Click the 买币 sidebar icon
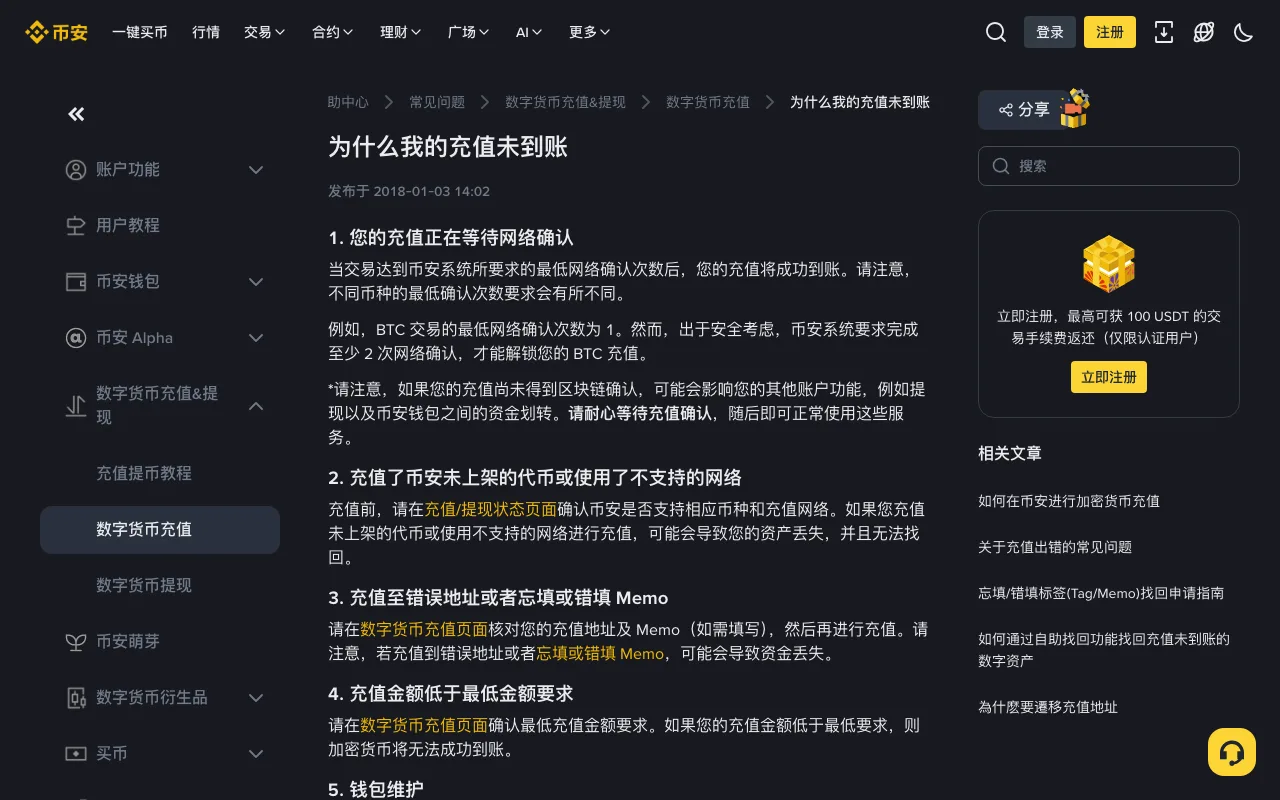Screen dimensions: 1280x800 pyautogui.click(x=76, y=754)
